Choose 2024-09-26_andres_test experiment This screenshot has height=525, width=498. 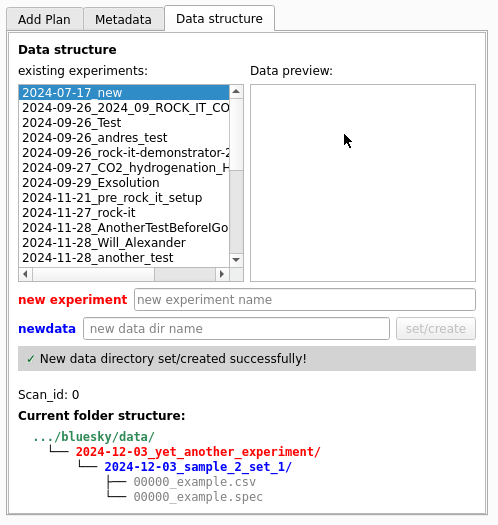coord(124,138)
